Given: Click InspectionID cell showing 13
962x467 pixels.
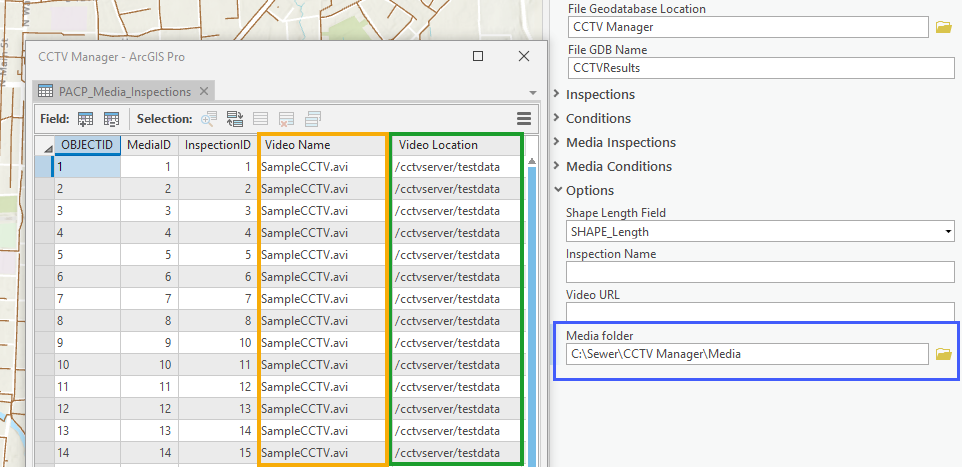Looking at the screenshot, I should pyautogui.click(x=218, y=409).
